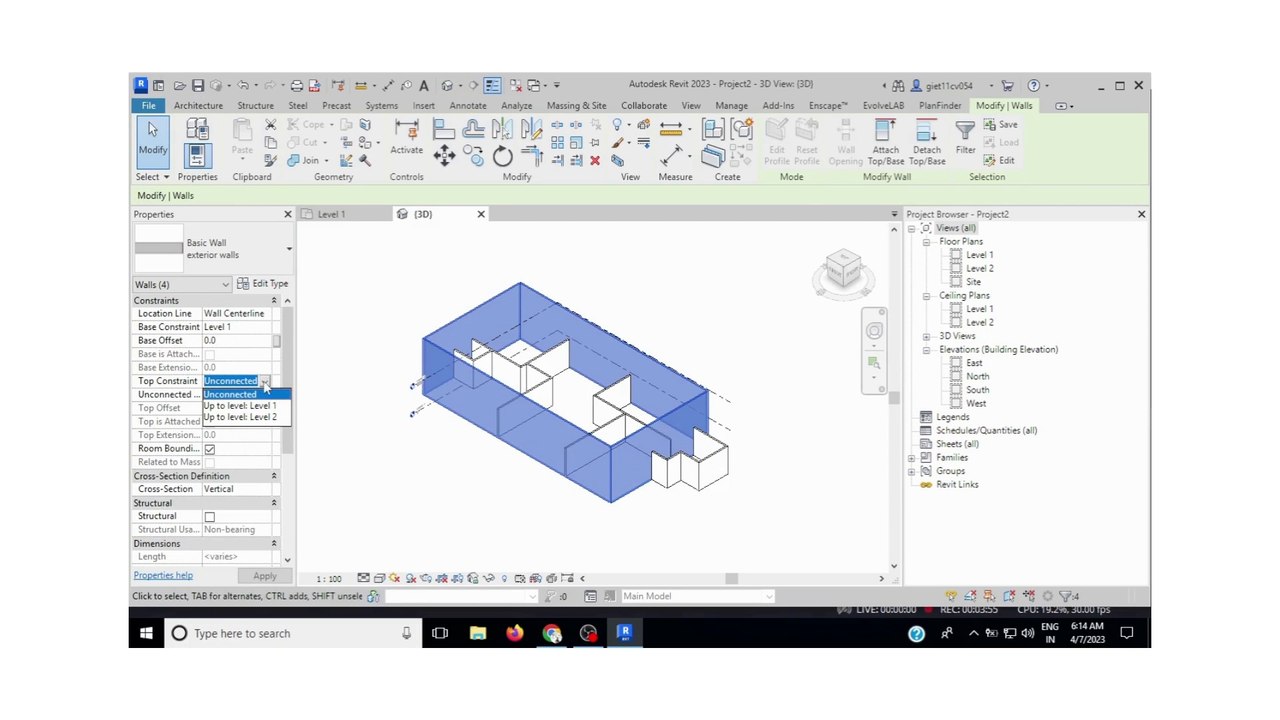
Task: Select the Move tool
Action: [444, 156]
